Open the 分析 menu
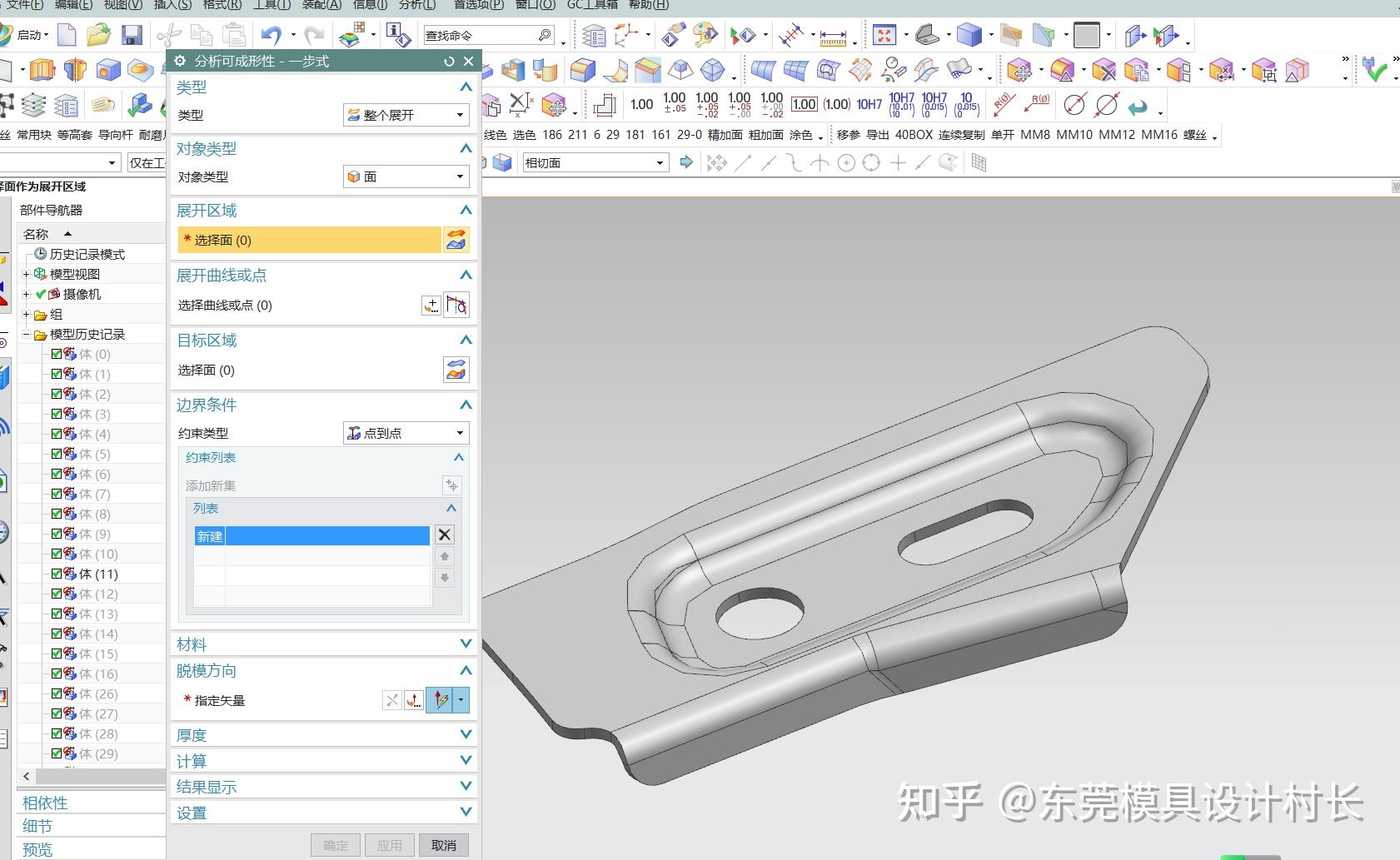The image size is (1400, 860). [414, 6]
